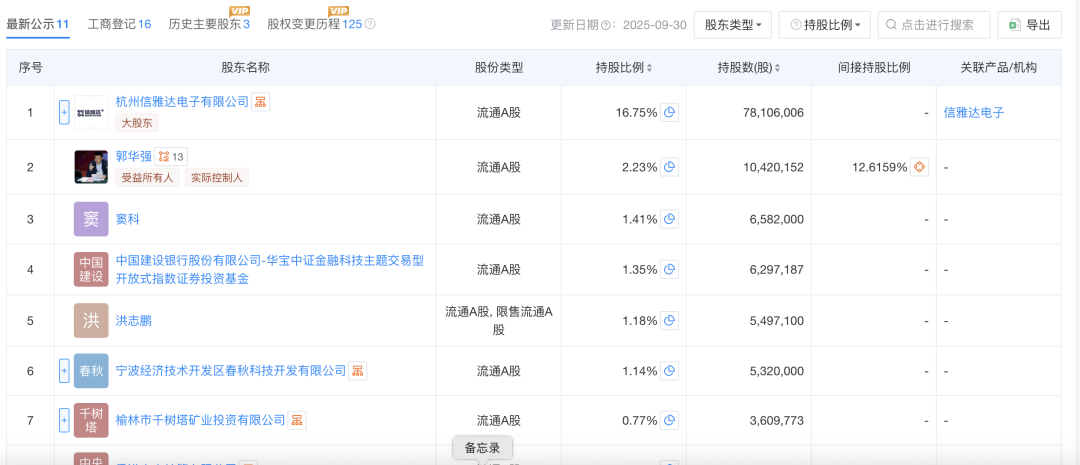1080x465 pixels.
Task: Click the 大股东 tag
Action: [x=138, y=123]
